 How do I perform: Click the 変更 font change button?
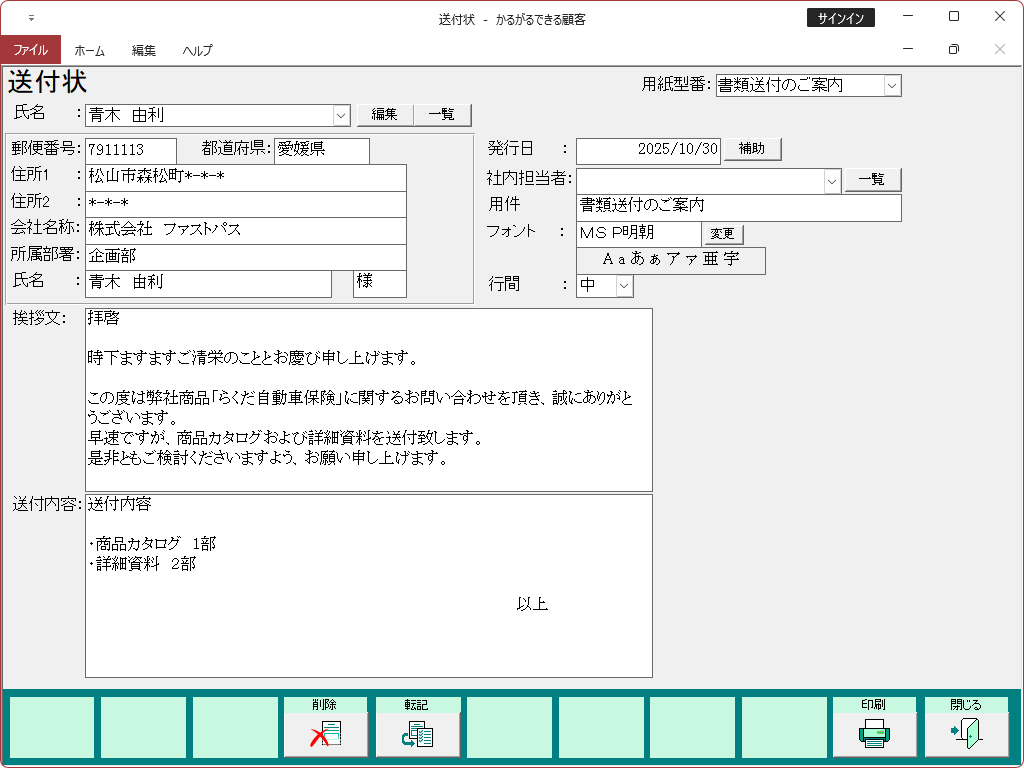pyautogui.click(x=724, y=234)
